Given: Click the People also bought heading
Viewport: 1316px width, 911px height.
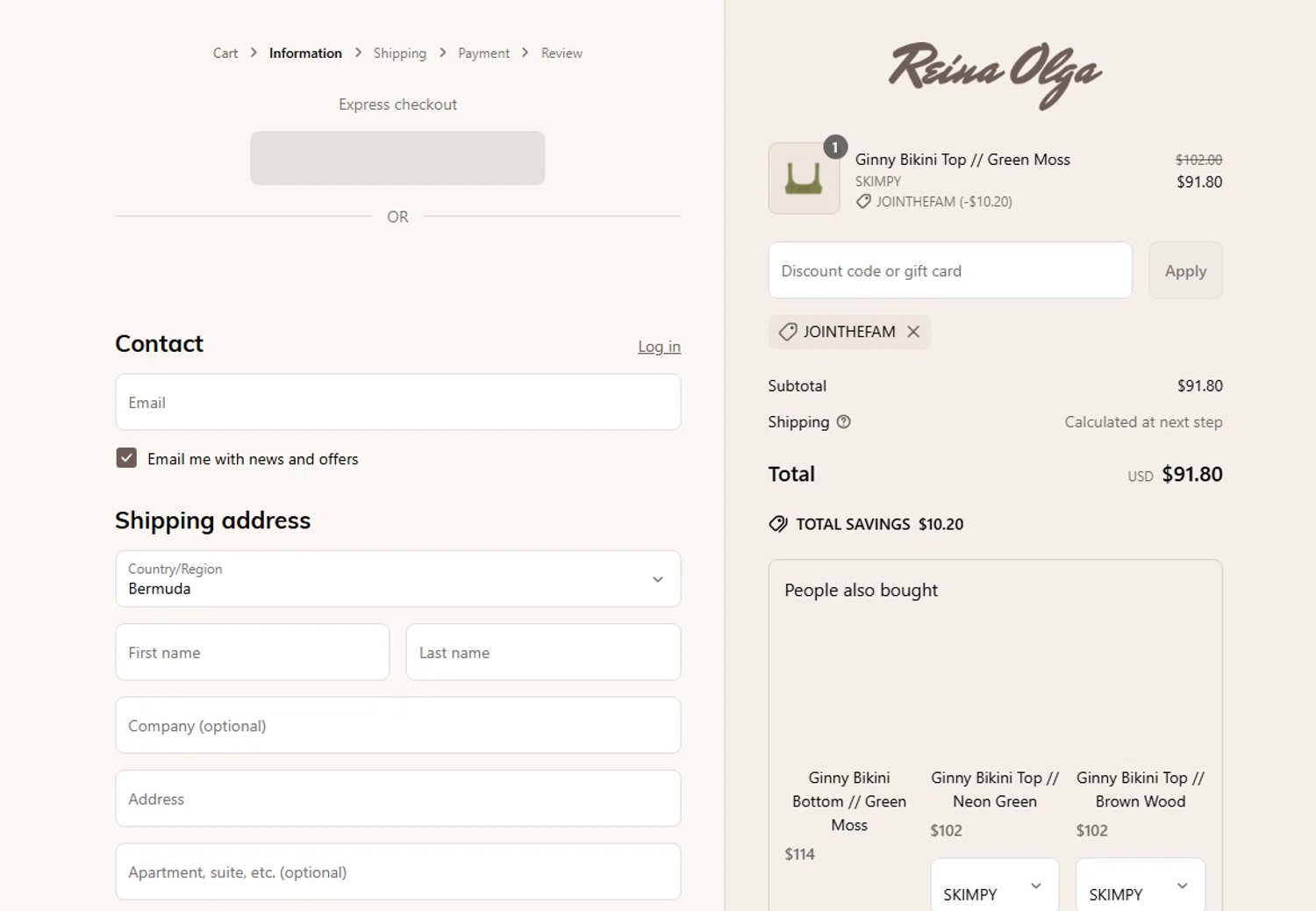Looking at the screenshot, I should [861, 590].
